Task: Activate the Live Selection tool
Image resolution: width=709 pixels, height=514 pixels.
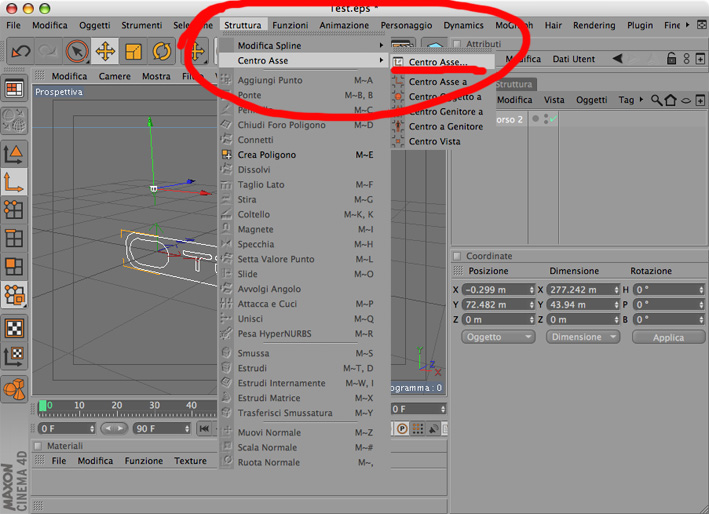Action: point(77,51)
